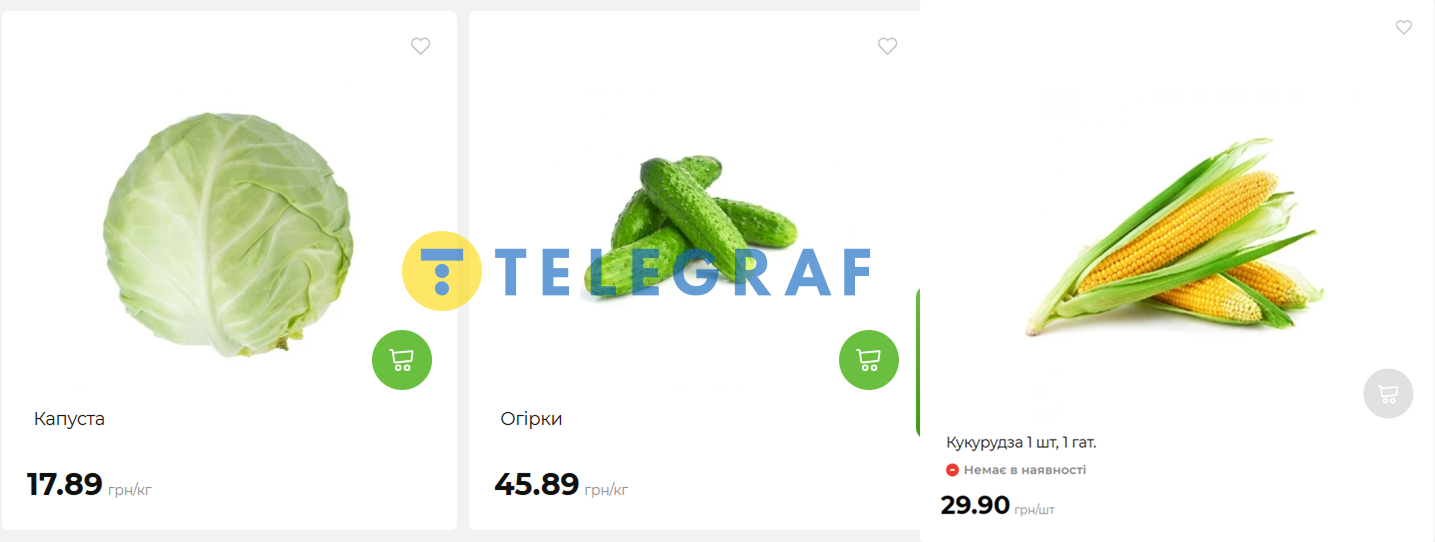Favorite the Огірки product via heart

click(887, 46)
